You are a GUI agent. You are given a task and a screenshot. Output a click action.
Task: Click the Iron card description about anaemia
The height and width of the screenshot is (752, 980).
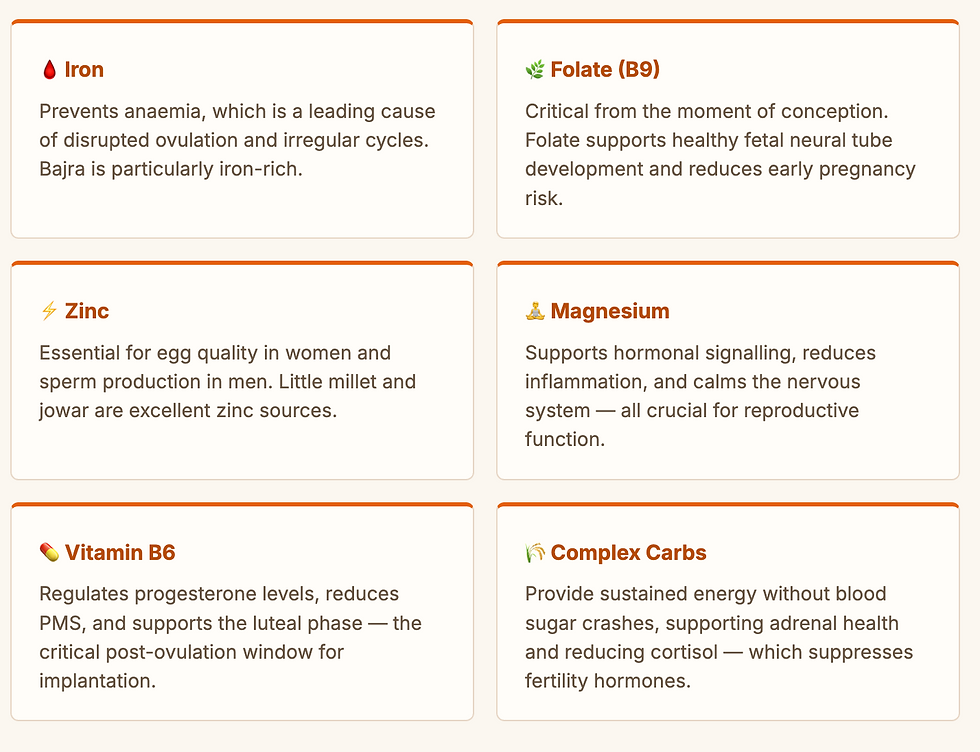click(237, 140)
